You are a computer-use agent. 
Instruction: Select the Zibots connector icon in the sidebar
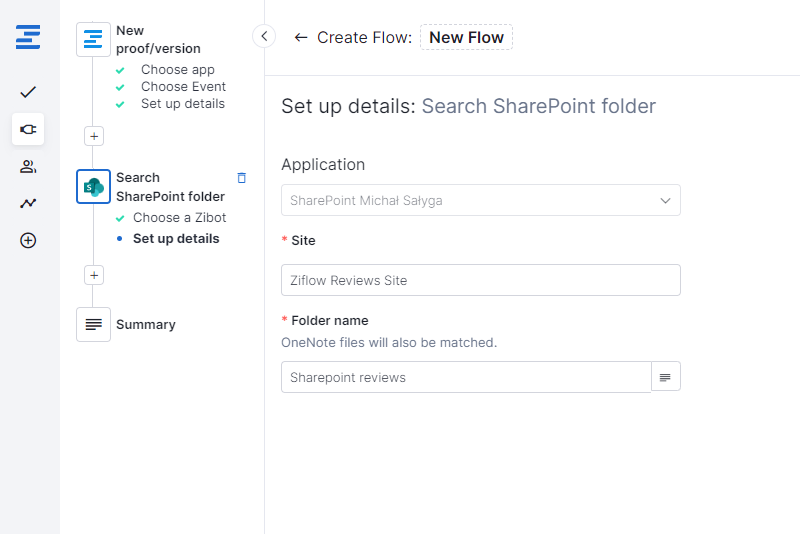pos(28,129)
